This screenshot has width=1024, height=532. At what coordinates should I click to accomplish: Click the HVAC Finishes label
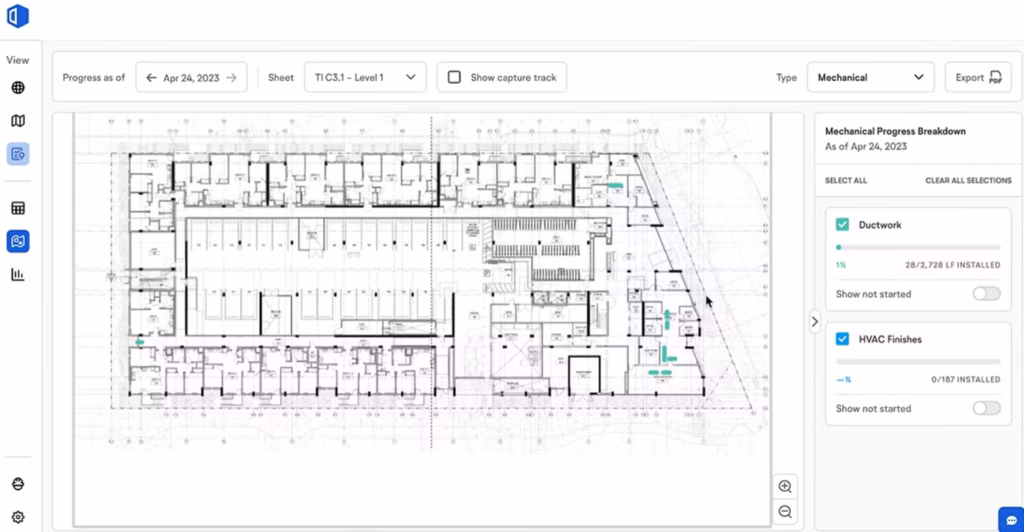(x=890, y=339)
